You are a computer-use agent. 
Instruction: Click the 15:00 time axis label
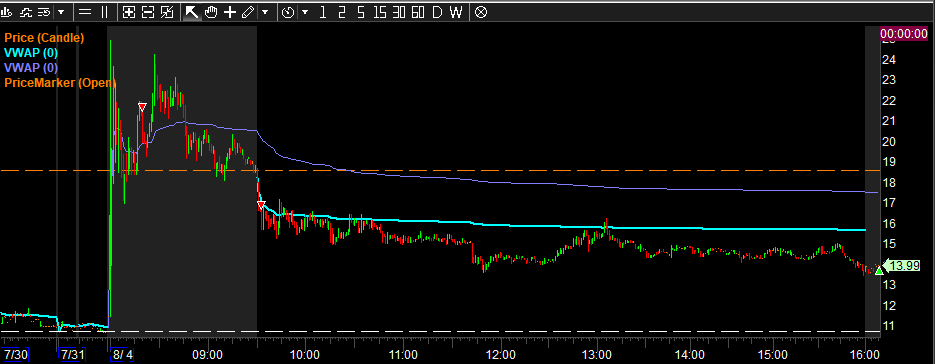click(x=773, y=354)
